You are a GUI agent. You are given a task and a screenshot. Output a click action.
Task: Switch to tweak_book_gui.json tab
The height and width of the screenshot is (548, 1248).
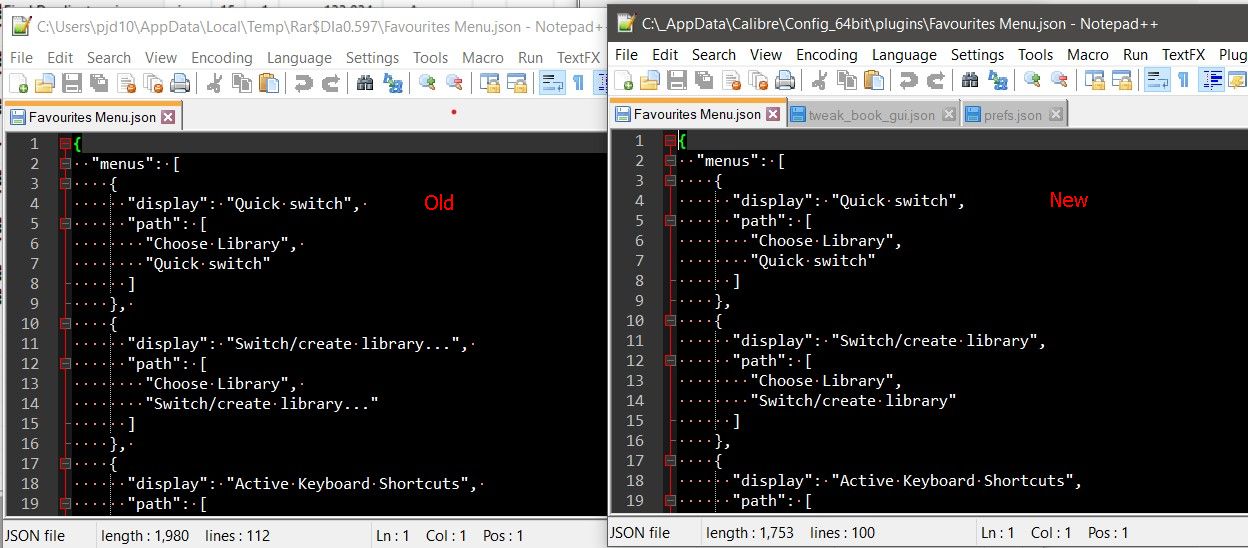(872, 115)
